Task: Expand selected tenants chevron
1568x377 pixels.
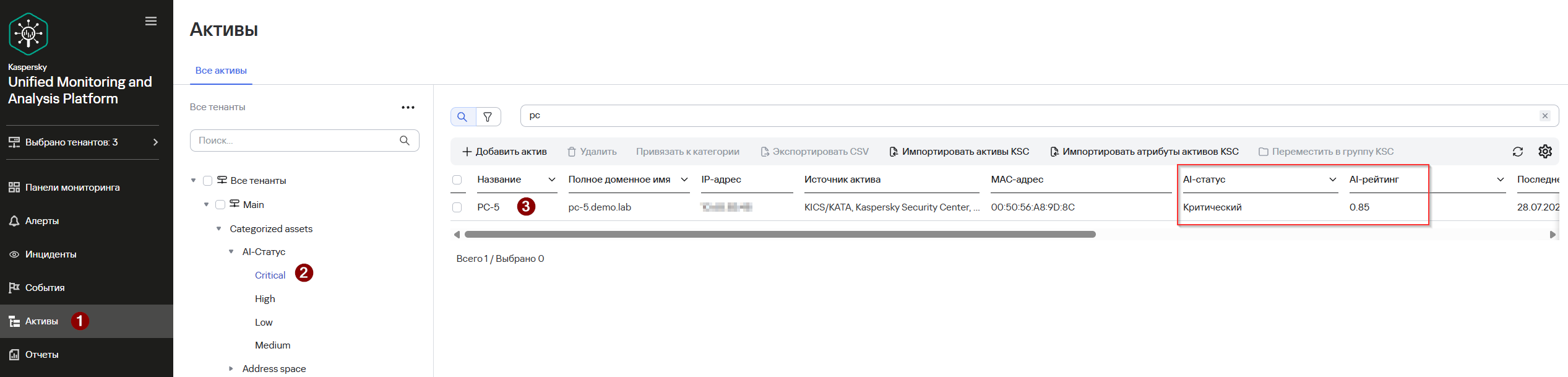Action: tap(155, 142)
